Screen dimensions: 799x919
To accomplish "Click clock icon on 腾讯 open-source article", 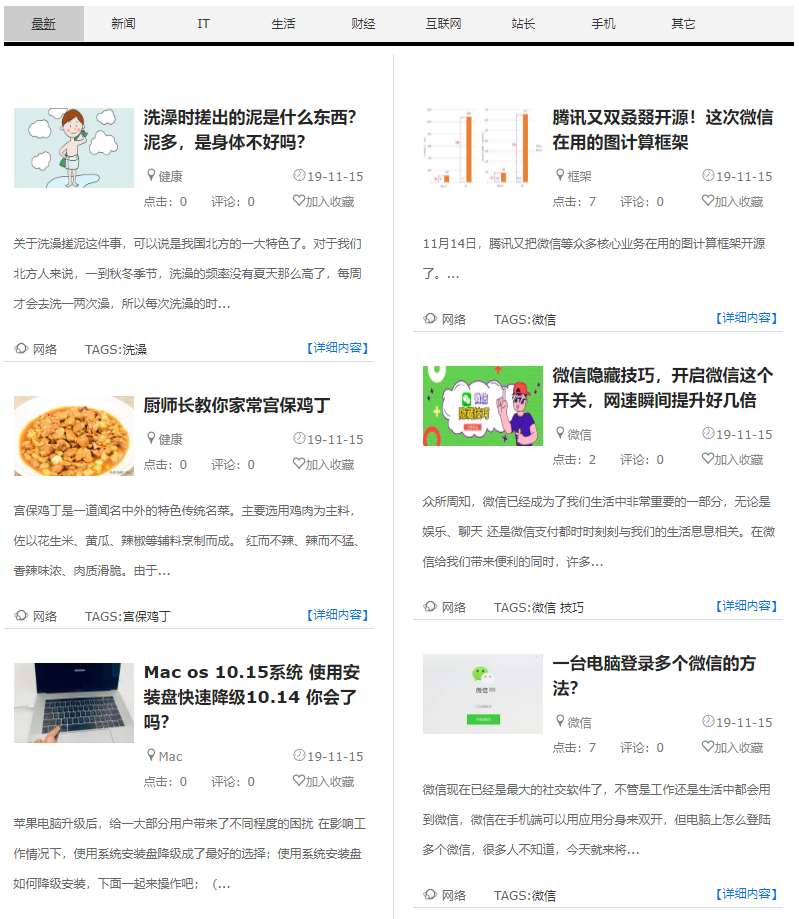I will (708, 175).
